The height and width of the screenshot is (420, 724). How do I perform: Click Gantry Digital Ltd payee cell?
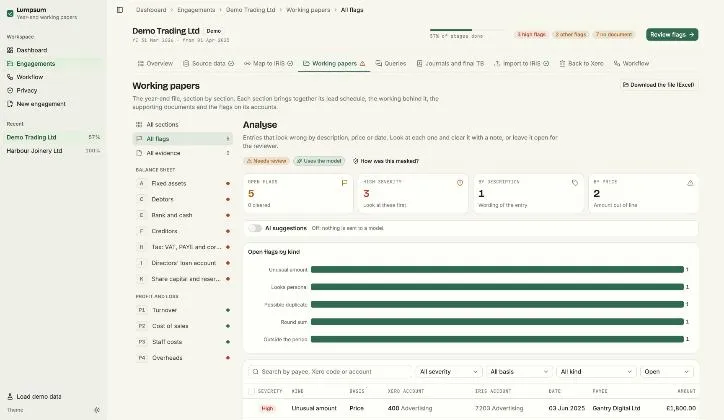click(x=616, y=408)
